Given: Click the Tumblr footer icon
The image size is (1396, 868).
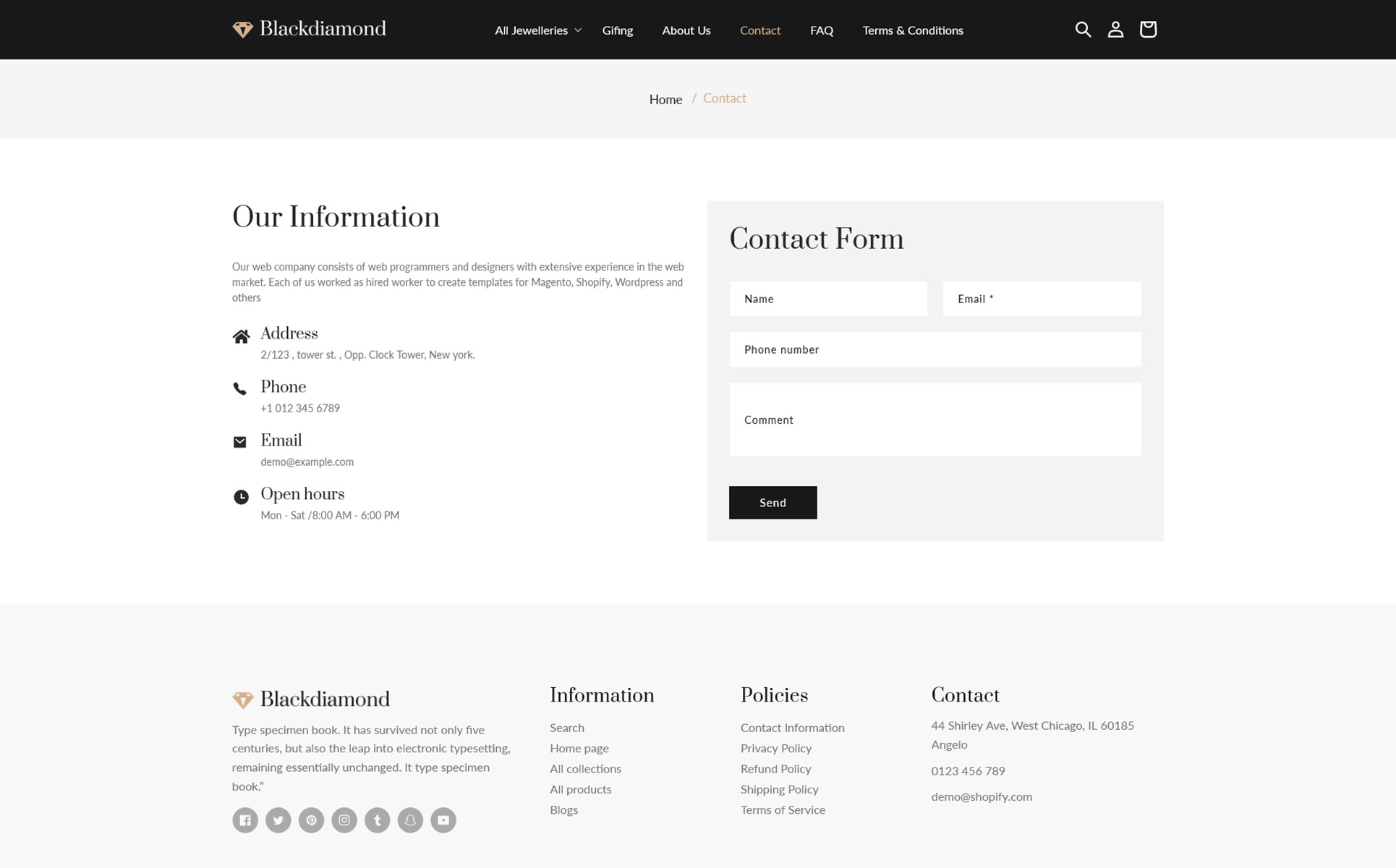Looking at the screenshot, I should 377,820.
